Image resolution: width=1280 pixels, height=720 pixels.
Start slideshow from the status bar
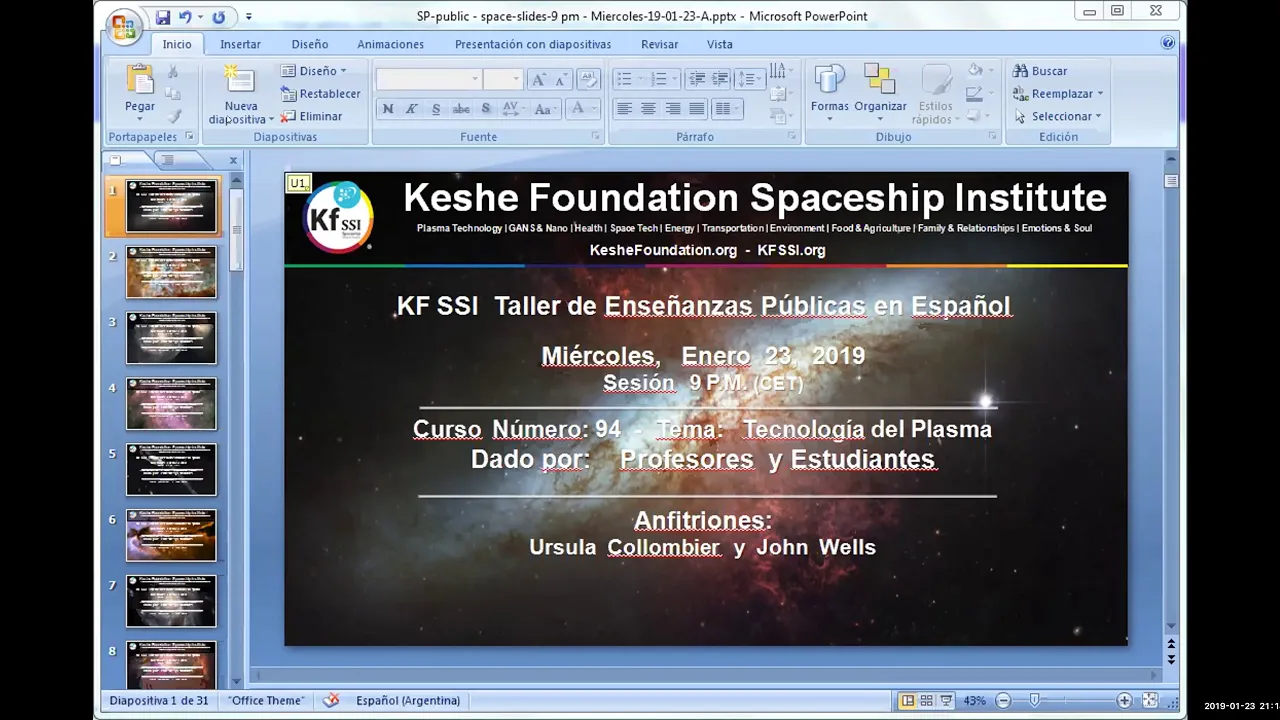click(946, 701)
